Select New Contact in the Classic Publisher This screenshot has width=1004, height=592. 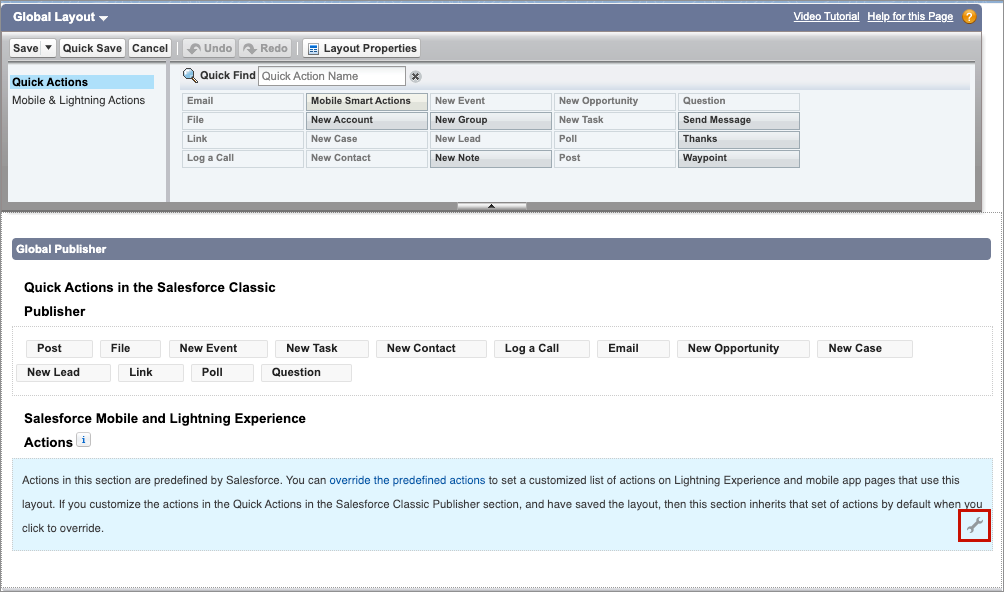pyautogui.click(x=432, y=349)
